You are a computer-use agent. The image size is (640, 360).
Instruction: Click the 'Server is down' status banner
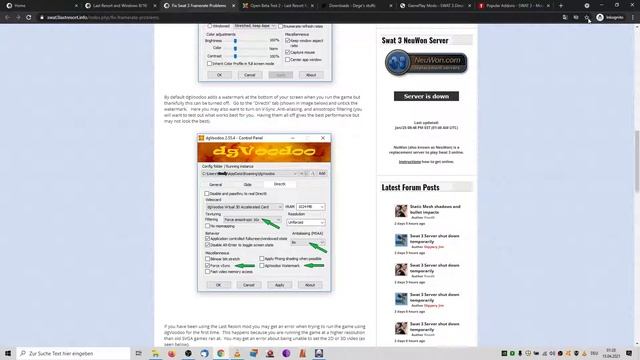pos(426,96)
